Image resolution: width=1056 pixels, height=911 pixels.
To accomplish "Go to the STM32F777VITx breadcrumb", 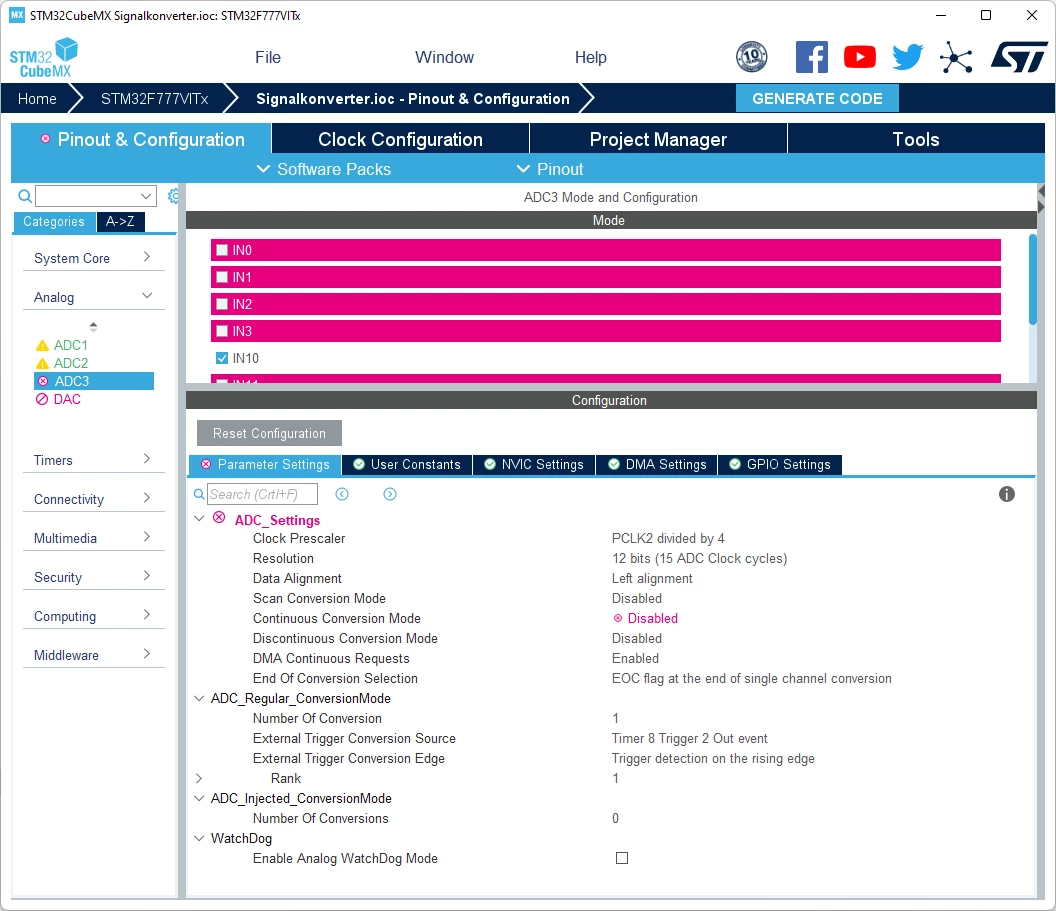I will [x=154, y=99].
